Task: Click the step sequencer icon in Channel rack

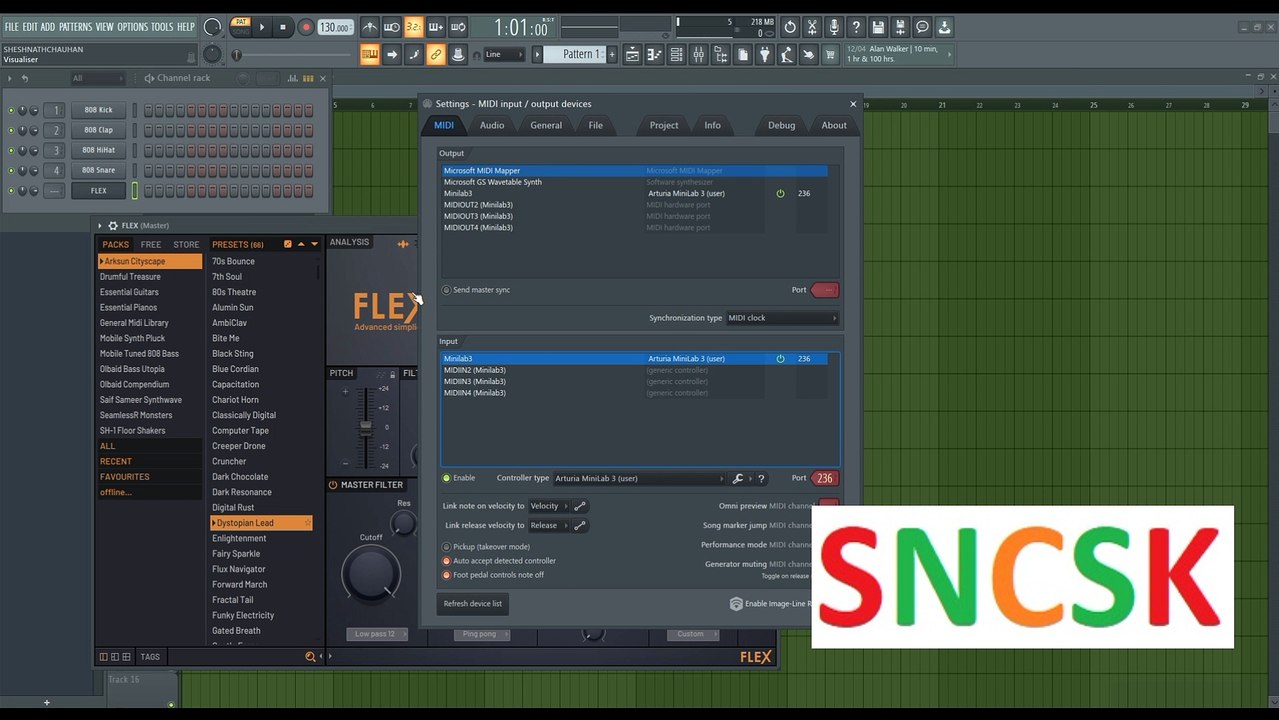Action: click(308, 78)
